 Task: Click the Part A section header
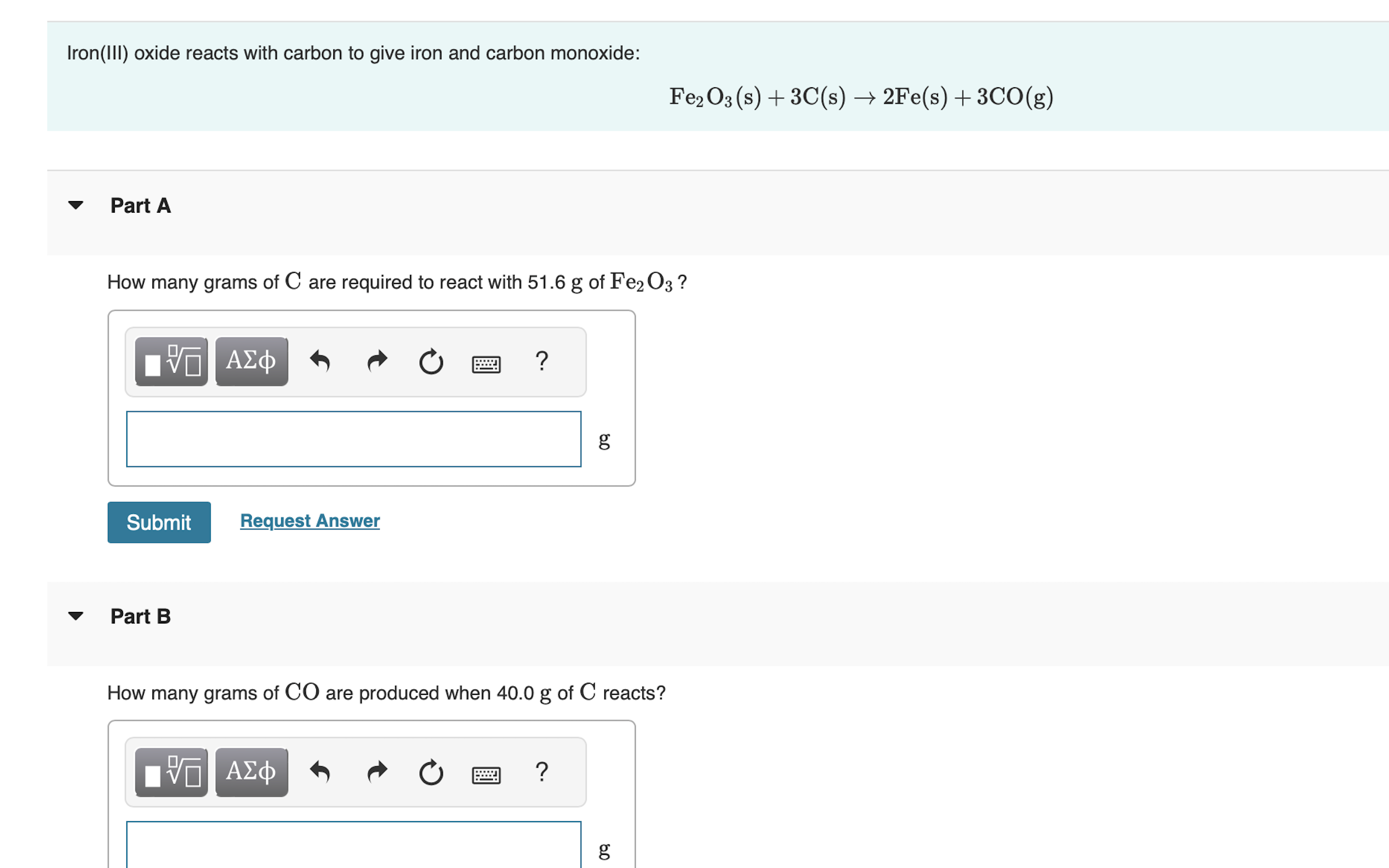click(141, 205)
